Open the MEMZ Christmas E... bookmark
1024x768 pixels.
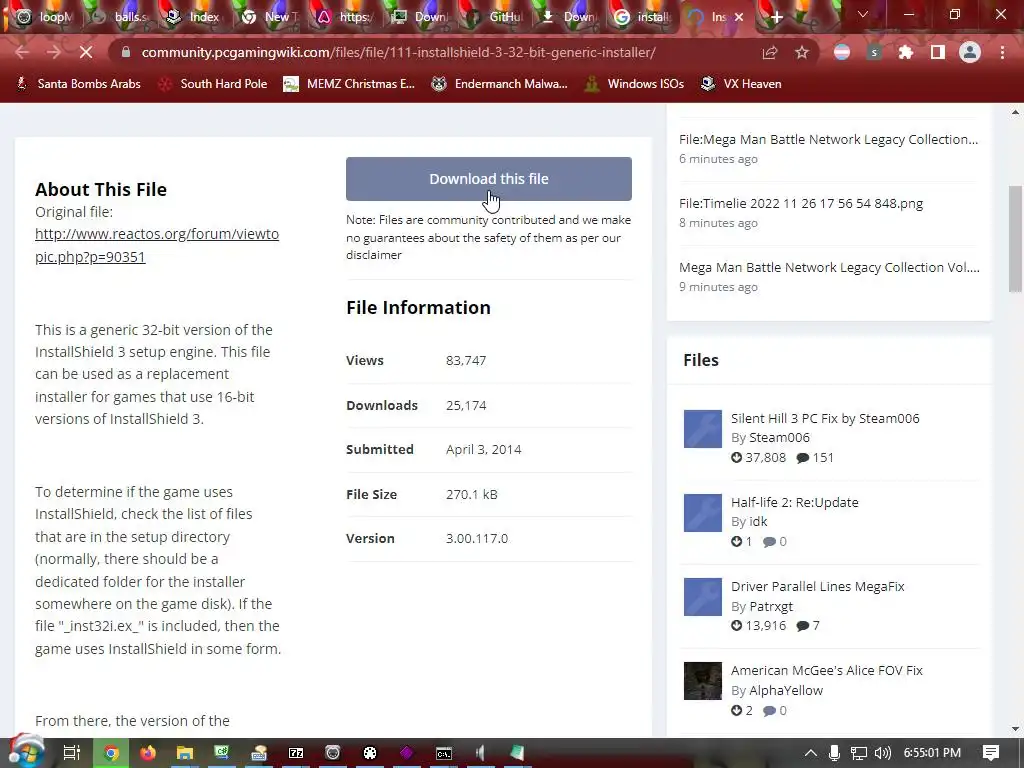point(349,84)
